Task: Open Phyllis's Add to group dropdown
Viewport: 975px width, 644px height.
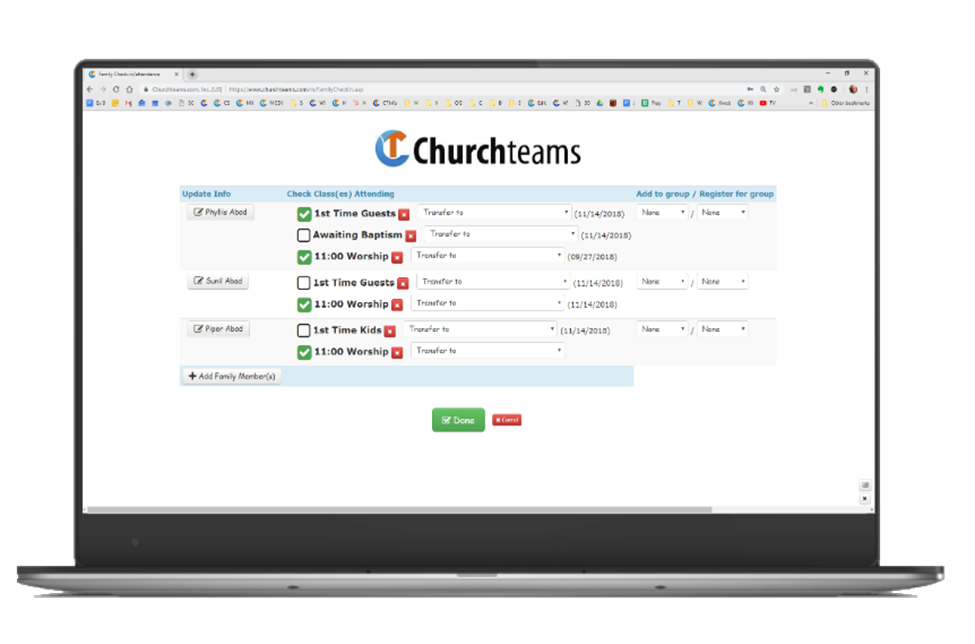Action: (662, 213)
